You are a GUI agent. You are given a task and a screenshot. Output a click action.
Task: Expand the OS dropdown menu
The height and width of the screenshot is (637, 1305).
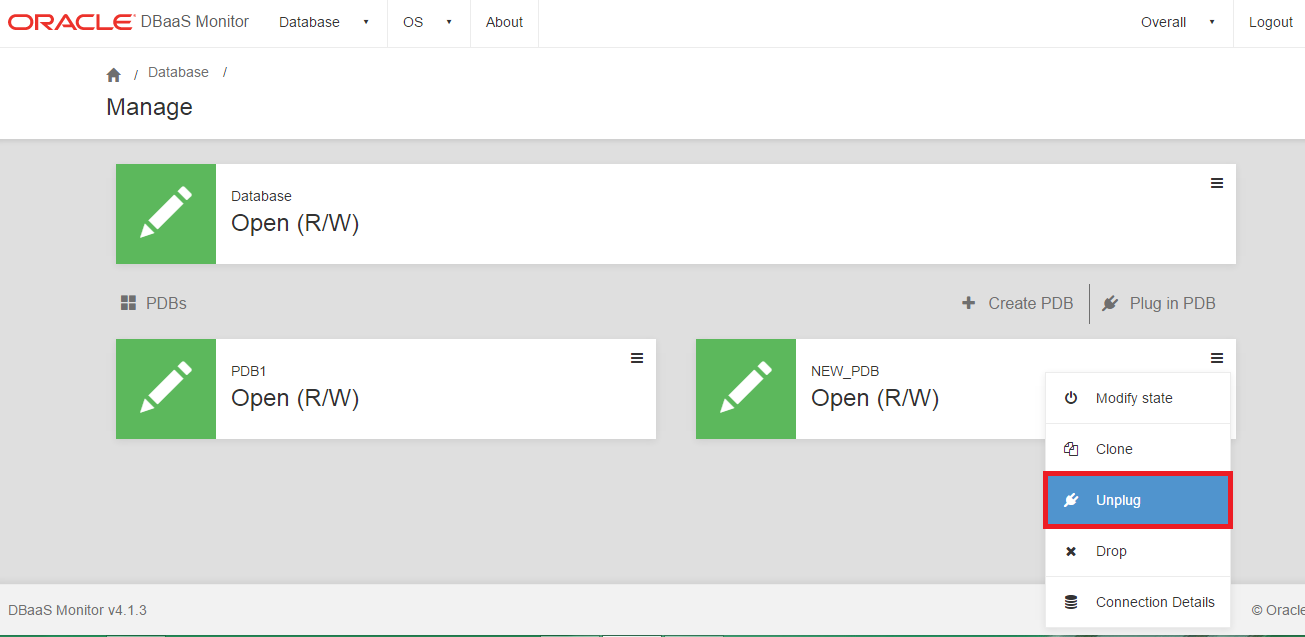point(427,22)
